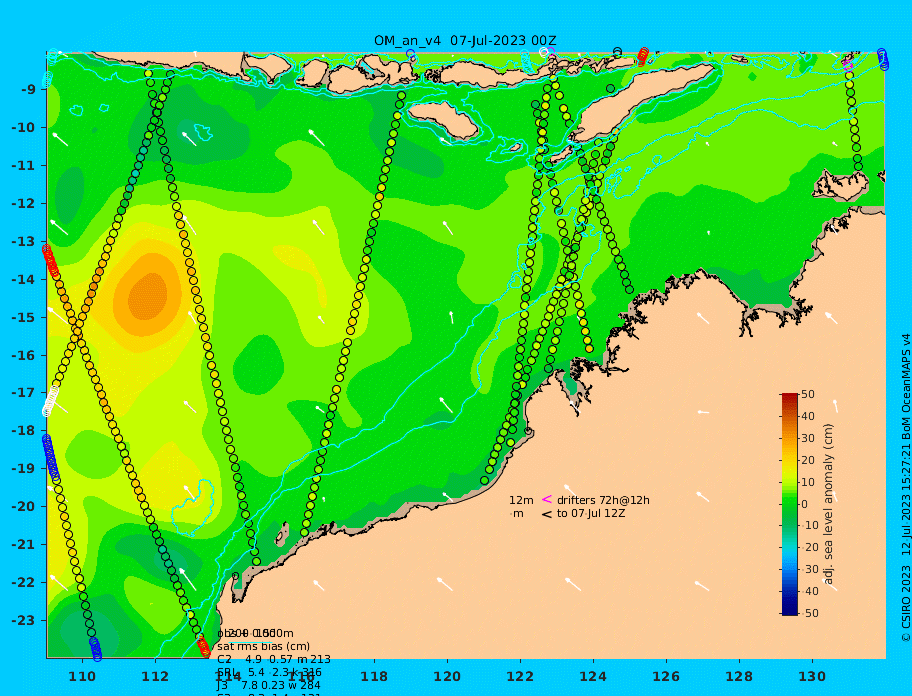Click the '124' longitude axis label
Image resolution: width=912 pixels, height=696 pixels.
pyautogui.click(x=593, y=677)
